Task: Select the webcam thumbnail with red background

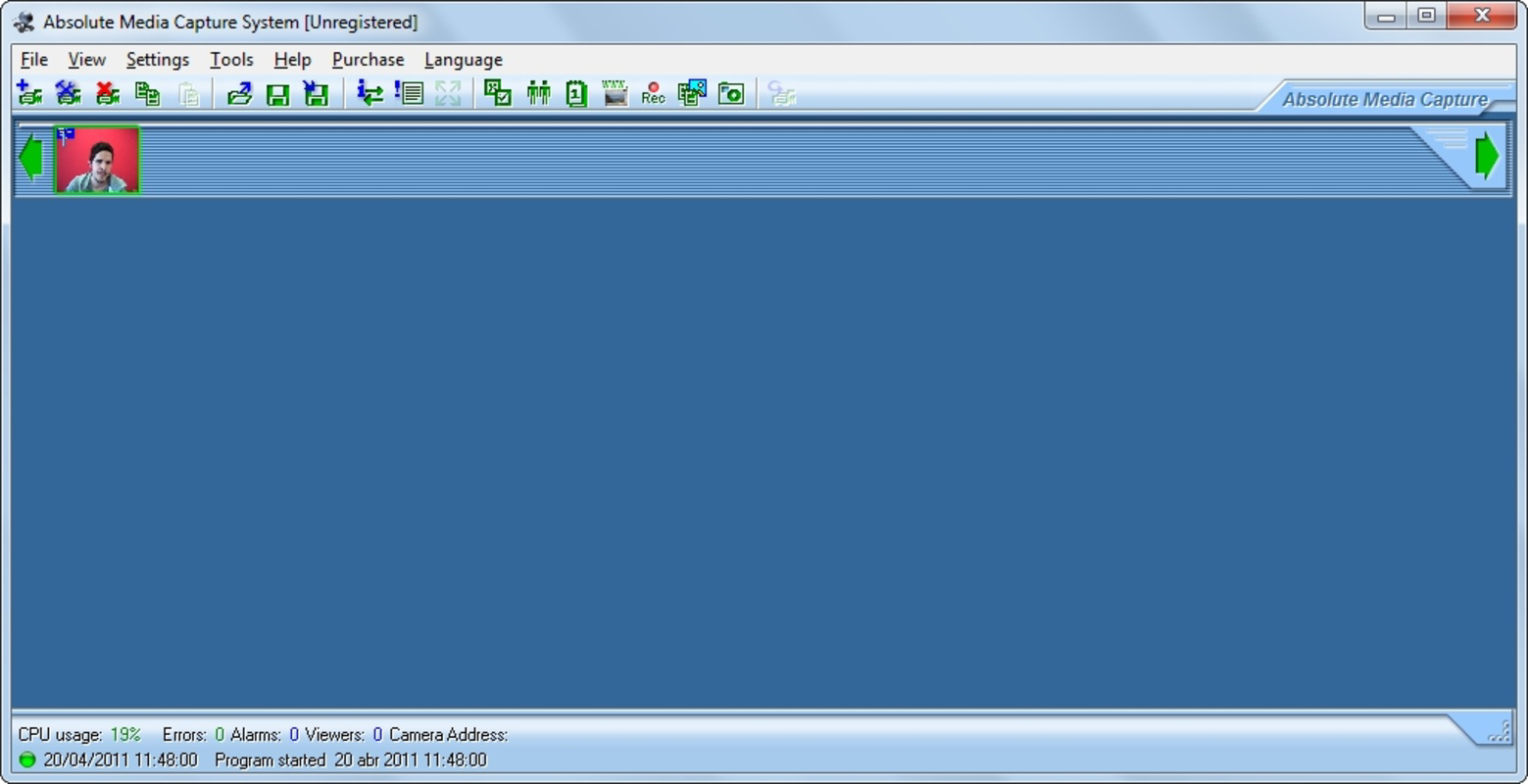Action: click(97, 160)
